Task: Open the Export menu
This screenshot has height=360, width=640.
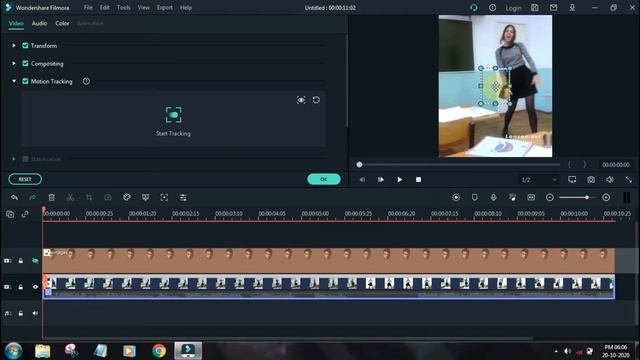Action: (164, 7)
